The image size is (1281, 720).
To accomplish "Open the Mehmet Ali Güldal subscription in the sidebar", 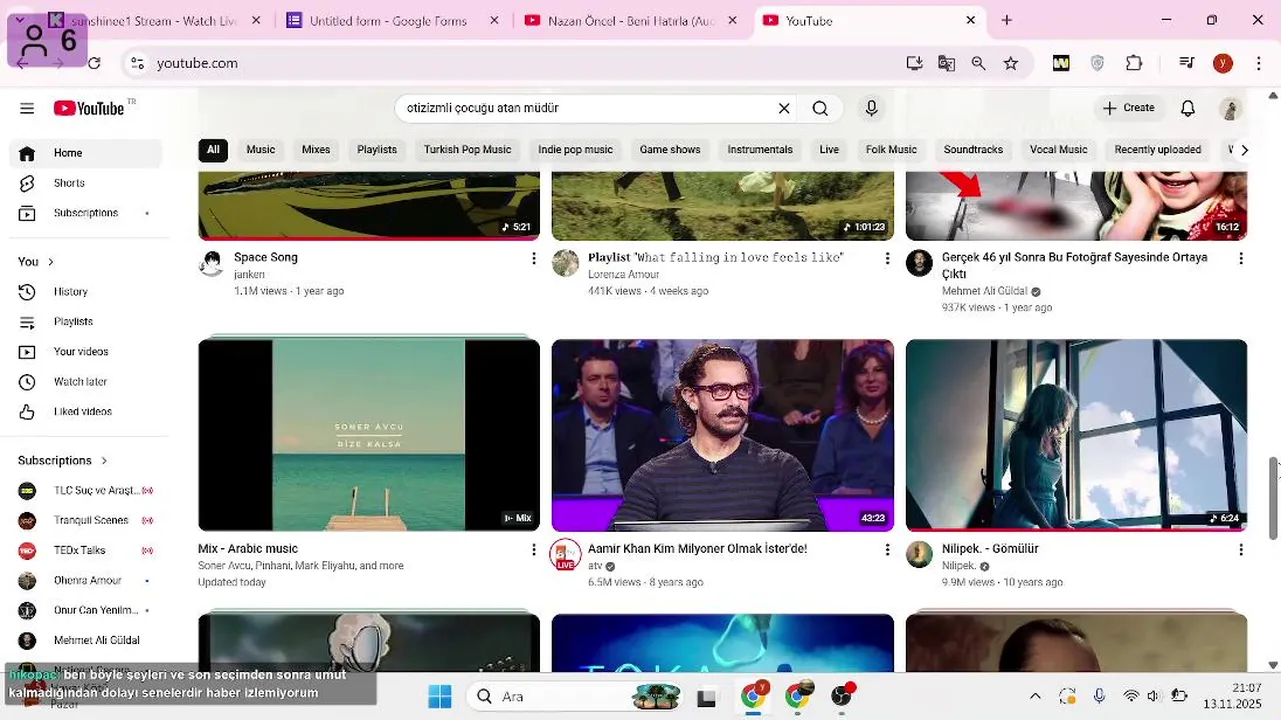I will click(85, 641).
